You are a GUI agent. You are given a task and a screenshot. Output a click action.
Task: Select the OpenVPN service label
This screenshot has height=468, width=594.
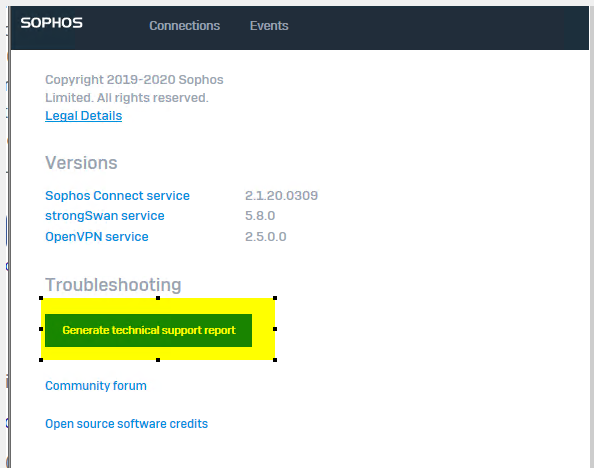coord(97,236)
